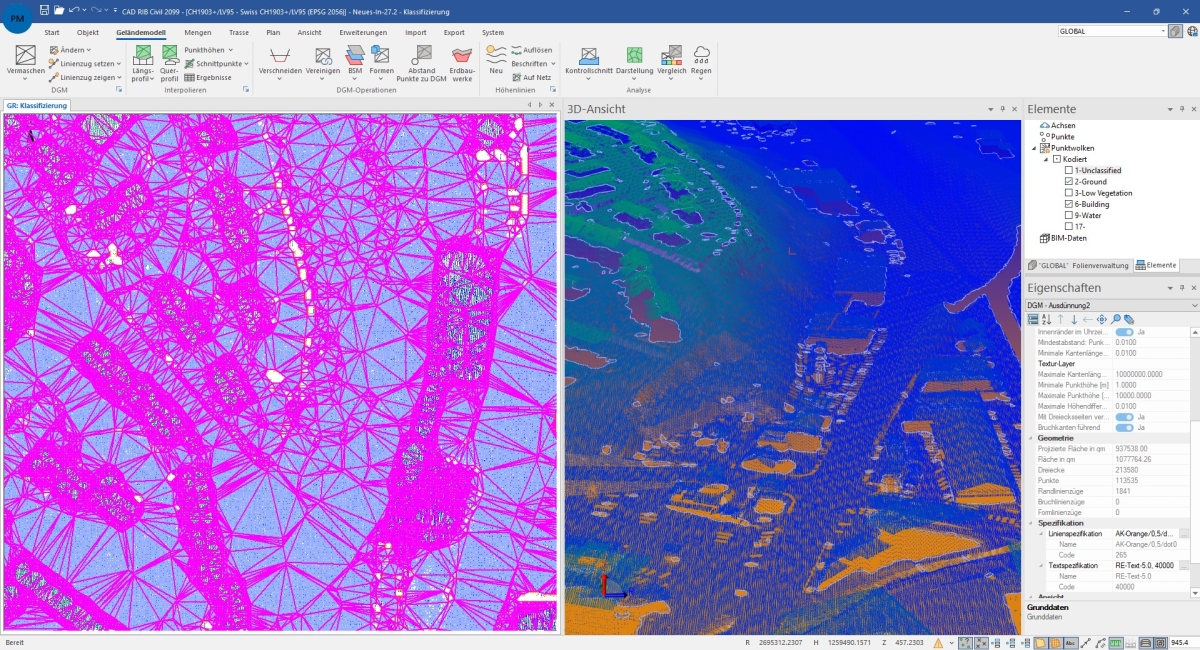The width and height of the screenshot is (1200, 650).
Task: Click the Vergleich comparison icon
Action: click(671, 61)
